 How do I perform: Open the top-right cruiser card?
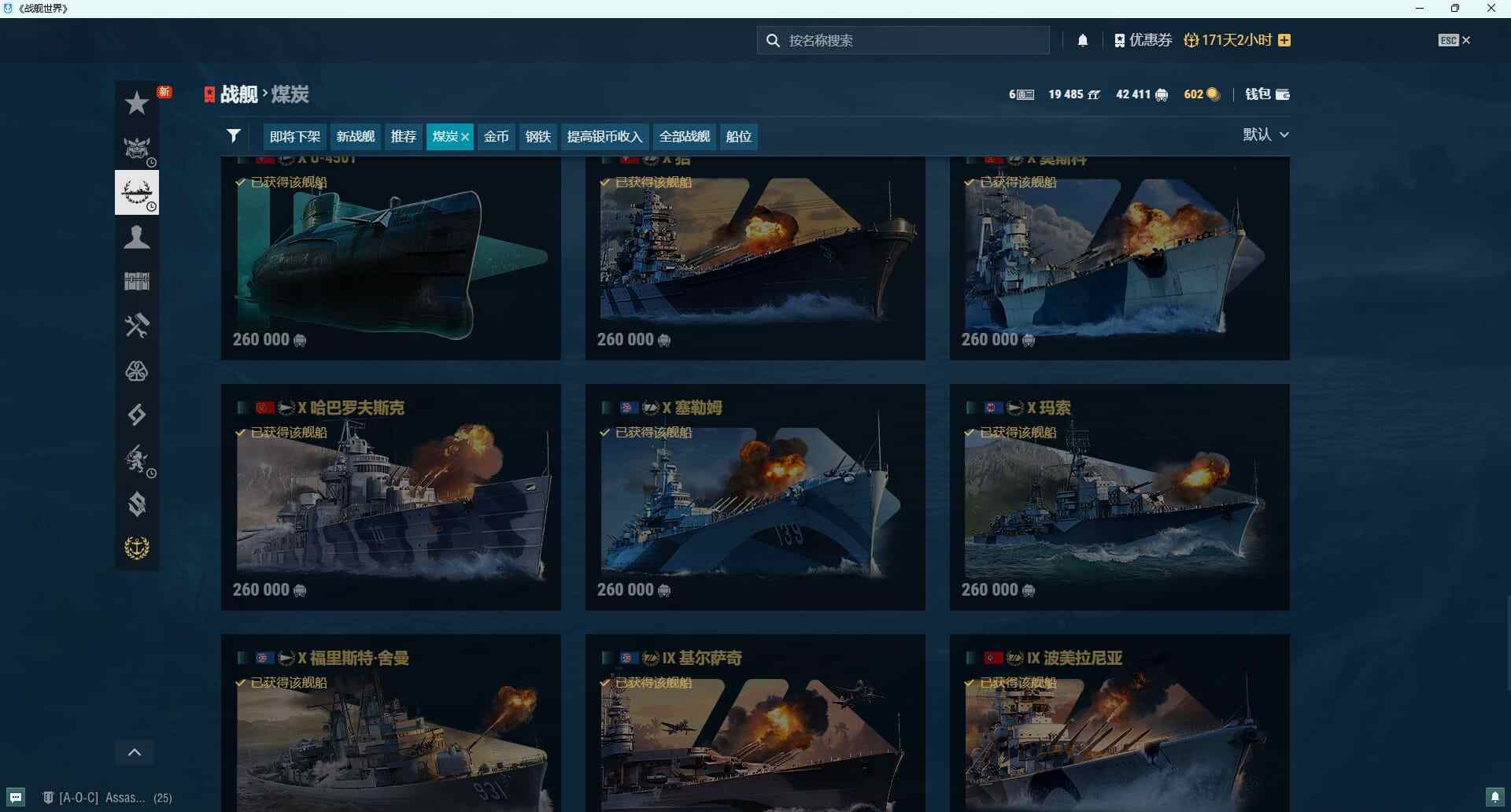click(x=1120, y=258)
